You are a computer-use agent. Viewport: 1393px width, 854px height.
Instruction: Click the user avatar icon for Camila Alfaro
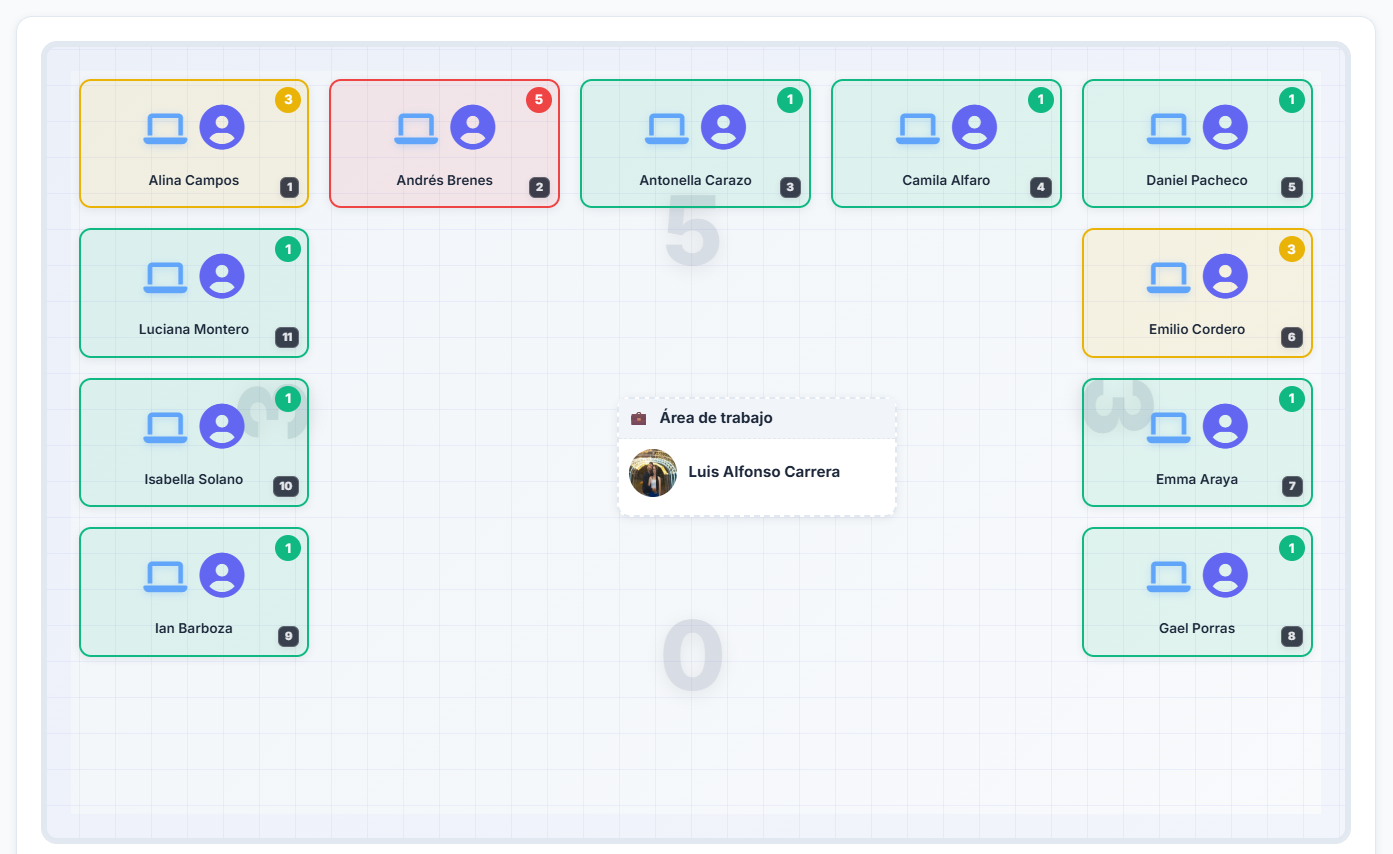coord(974,127)
